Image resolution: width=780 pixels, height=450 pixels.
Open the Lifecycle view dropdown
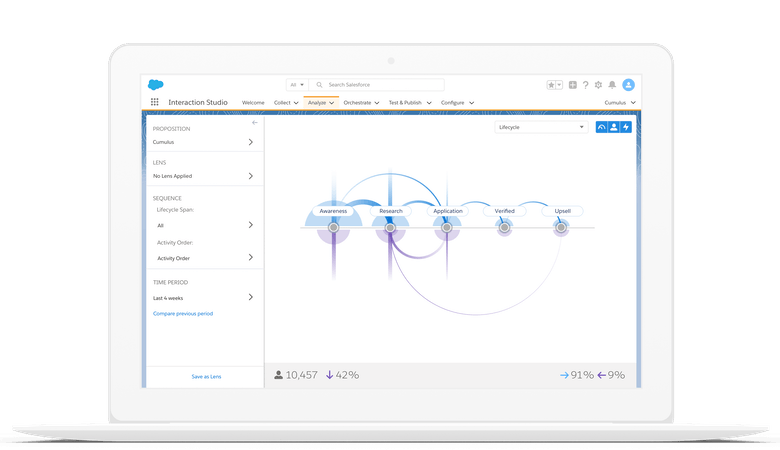541,127
